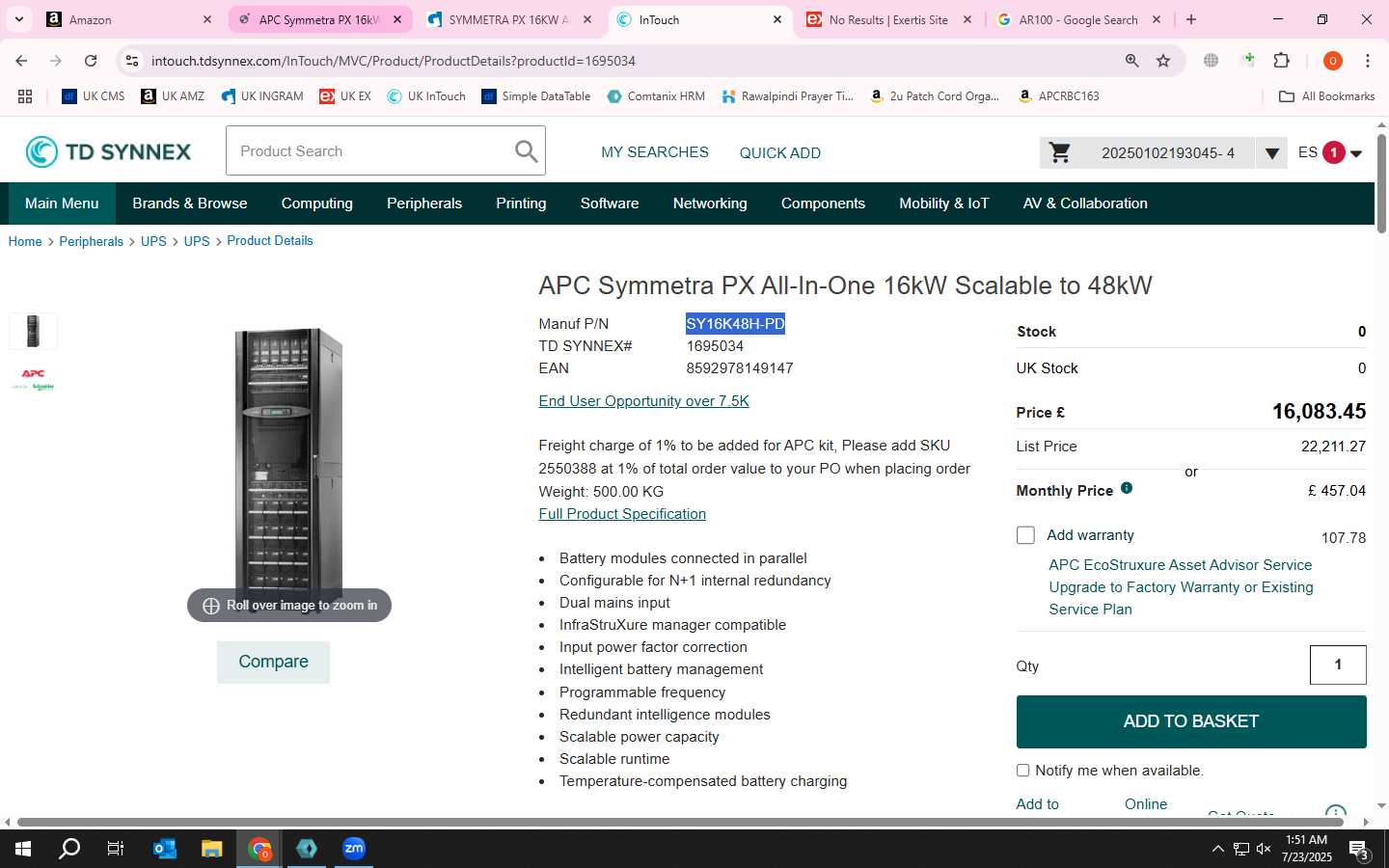Close the Amazon tab
The height and width of the screenshot is (868, 1389).
(206, 19)
